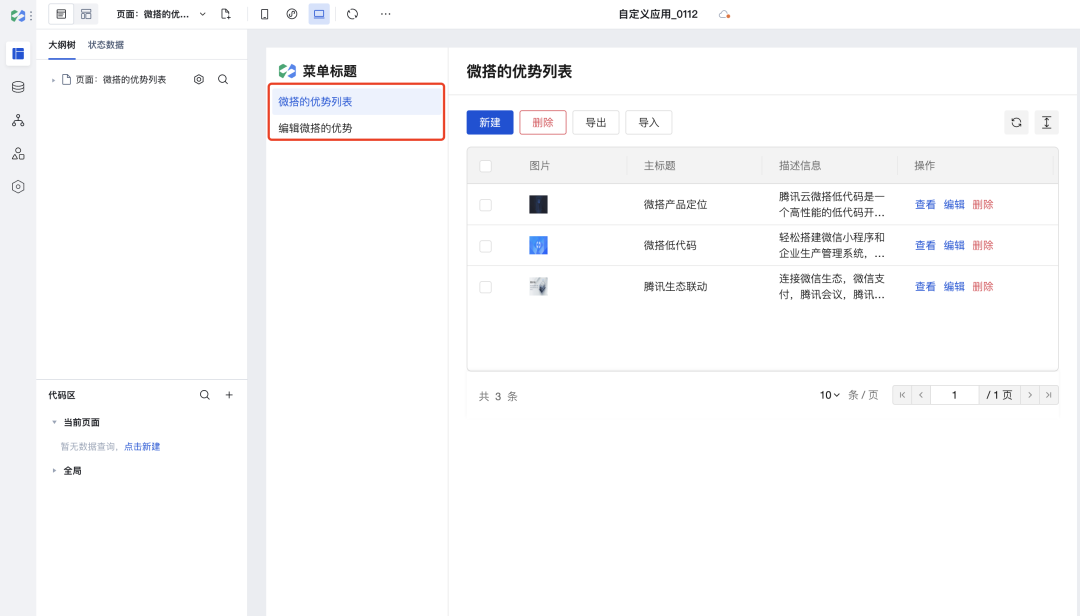Open the more options ellipsis menu
Image resolution: width=1080 pixels, height=616 pixels.
point(386,14)
